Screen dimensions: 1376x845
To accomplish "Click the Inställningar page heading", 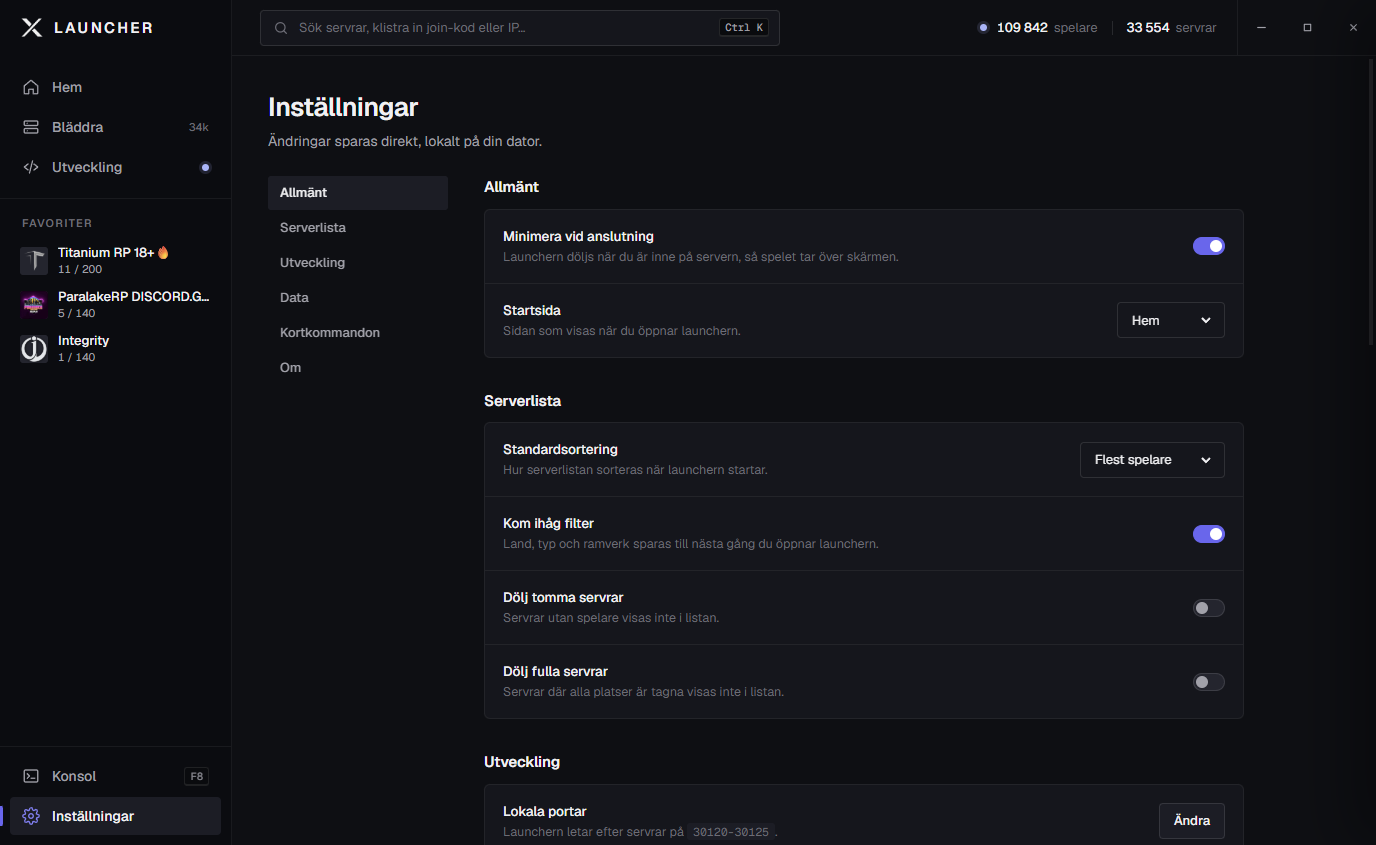I will tap(343, 107).
